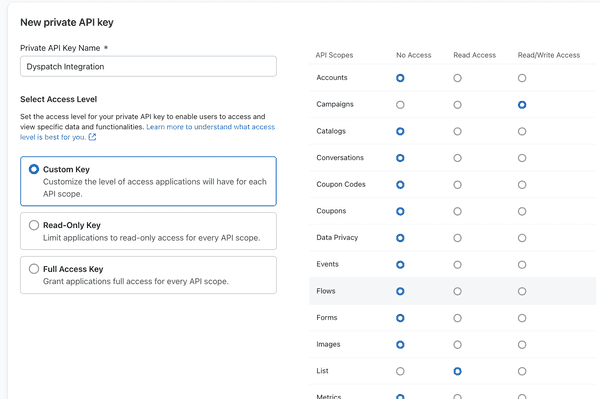
Task: Set Accounts scope to Read Access
Action: point(457,78)
